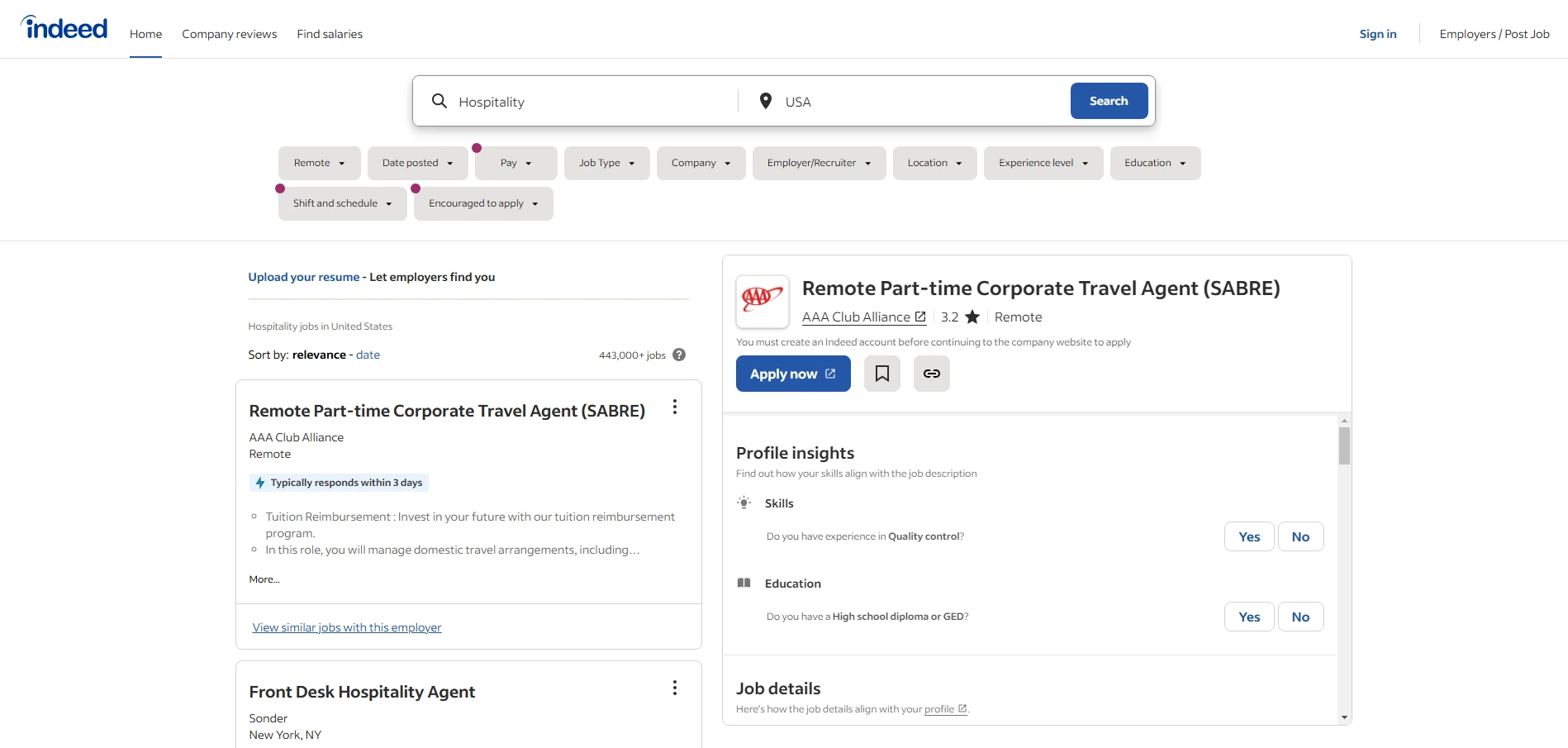The width and height of the screenshot is (1568, 748).
Task: Click Upload your resume link
Action: pyautogui.click(x=304, y=277)
